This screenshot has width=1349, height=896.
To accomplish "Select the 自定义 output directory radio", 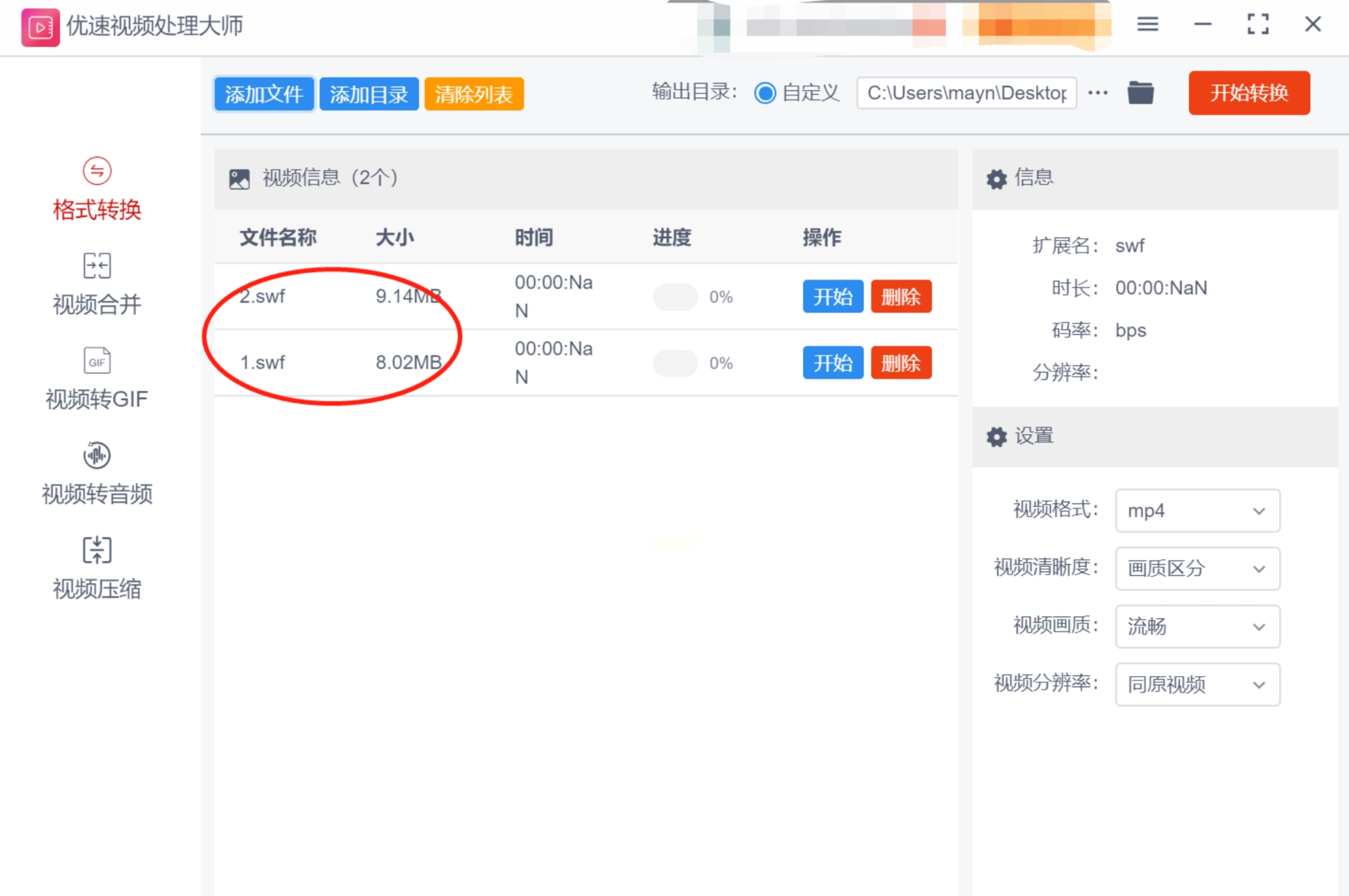I will click(x=765, y=93).
